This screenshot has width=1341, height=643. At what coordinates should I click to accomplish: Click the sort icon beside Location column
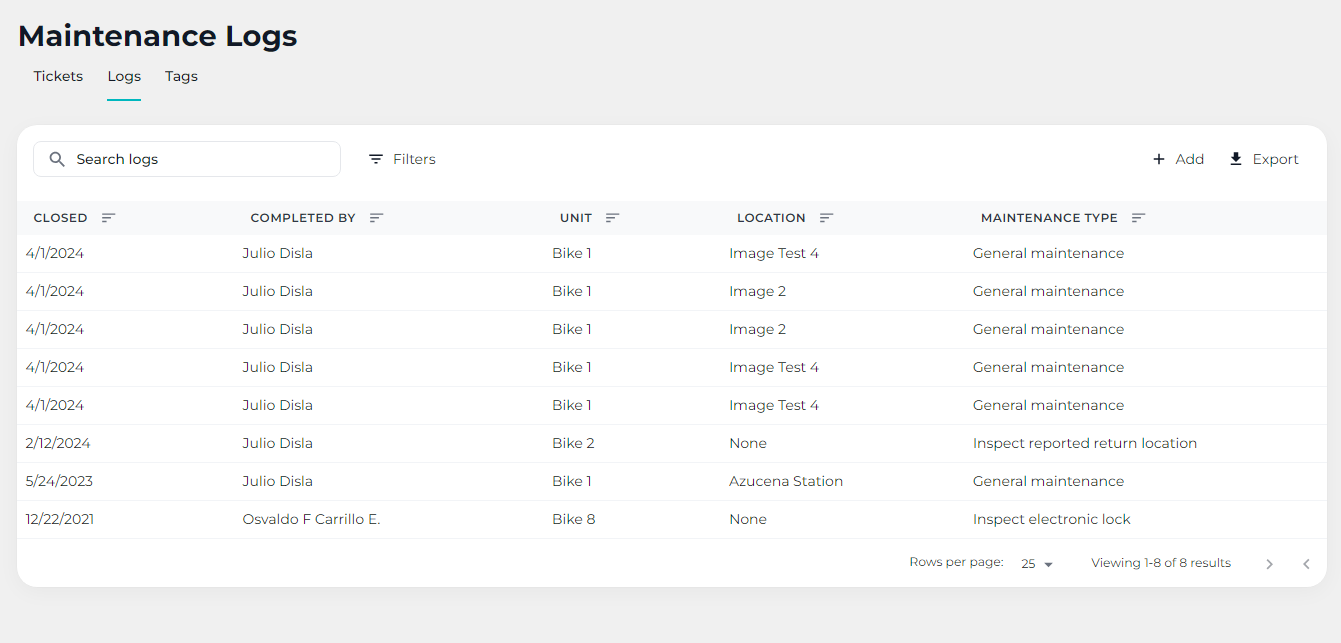pos(826,218)
